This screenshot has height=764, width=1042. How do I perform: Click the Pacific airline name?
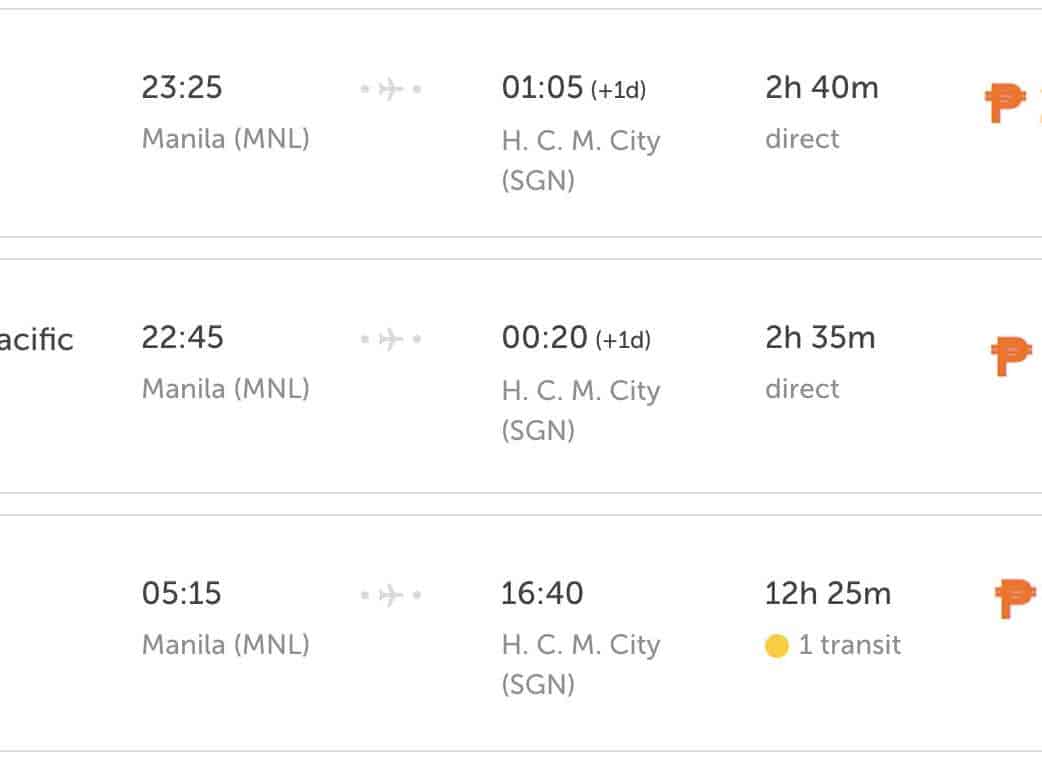tap(36, 340)
